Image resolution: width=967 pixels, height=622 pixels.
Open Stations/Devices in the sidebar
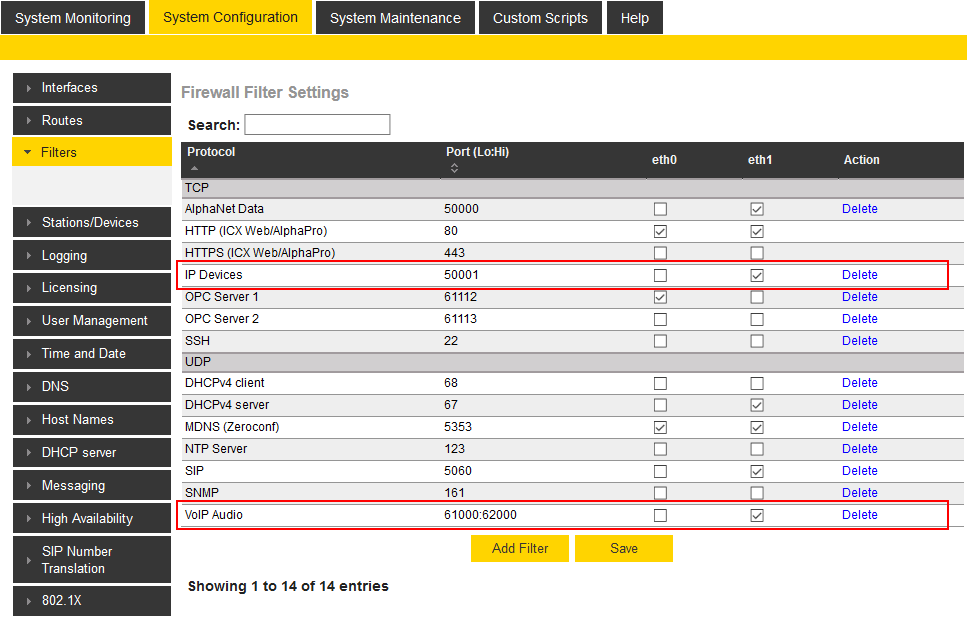click(90, 223)
